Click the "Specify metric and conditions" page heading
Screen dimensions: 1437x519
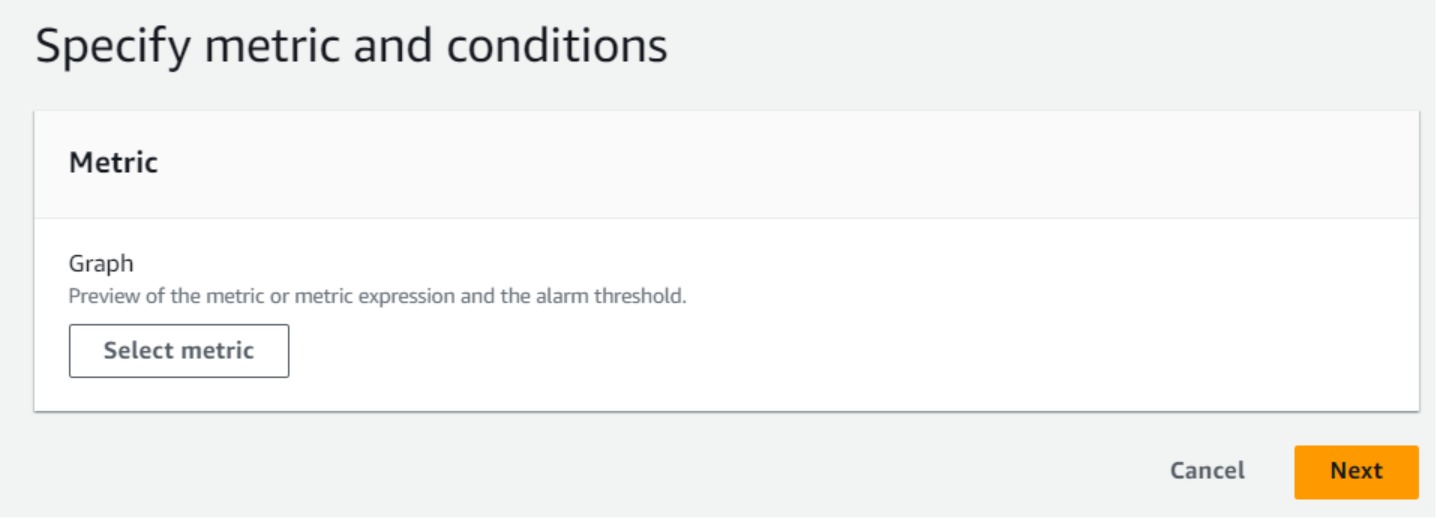point(351,47)
